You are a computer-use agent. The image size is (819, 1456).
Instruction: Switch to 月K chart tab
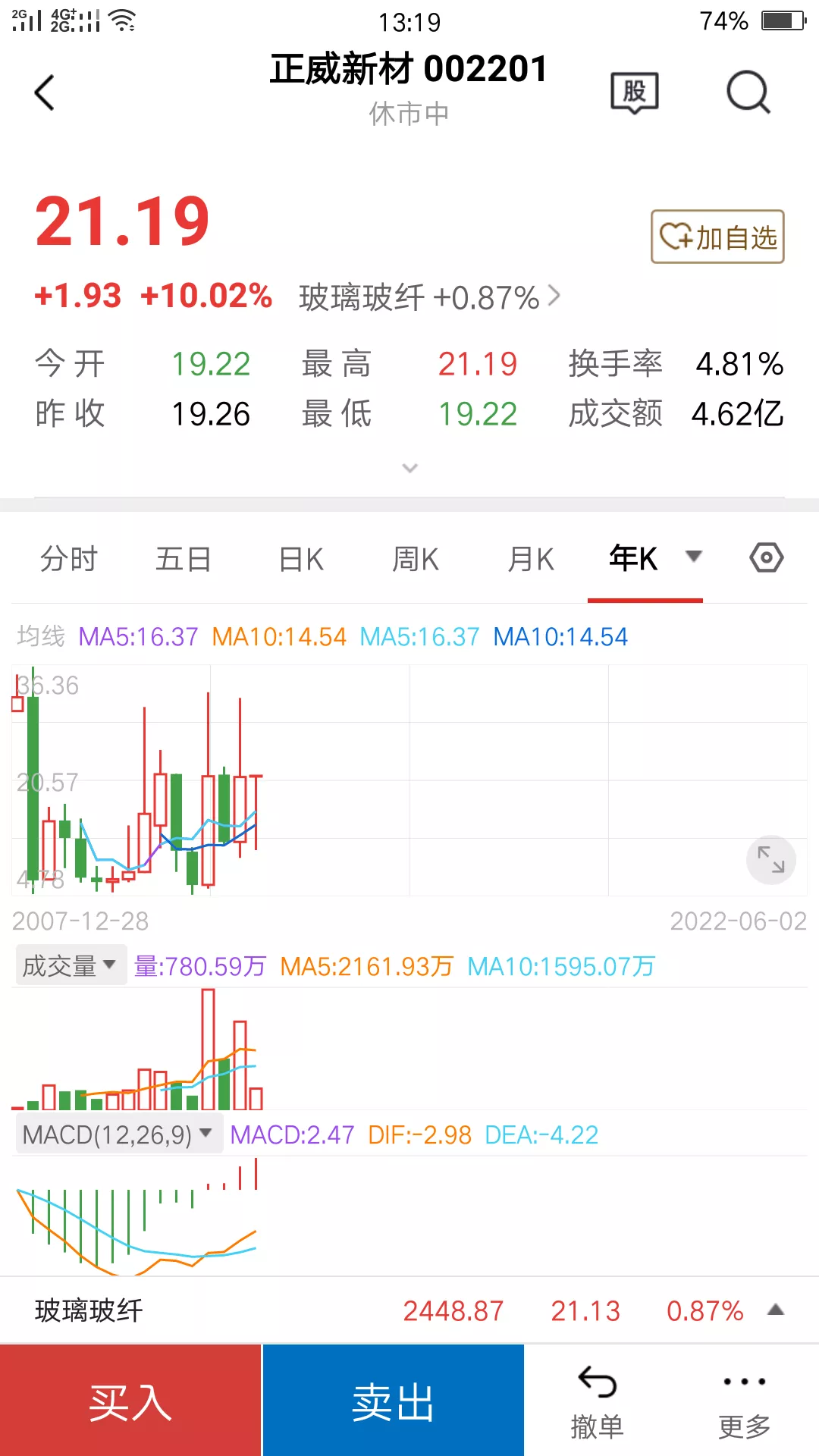click(531, 559)
